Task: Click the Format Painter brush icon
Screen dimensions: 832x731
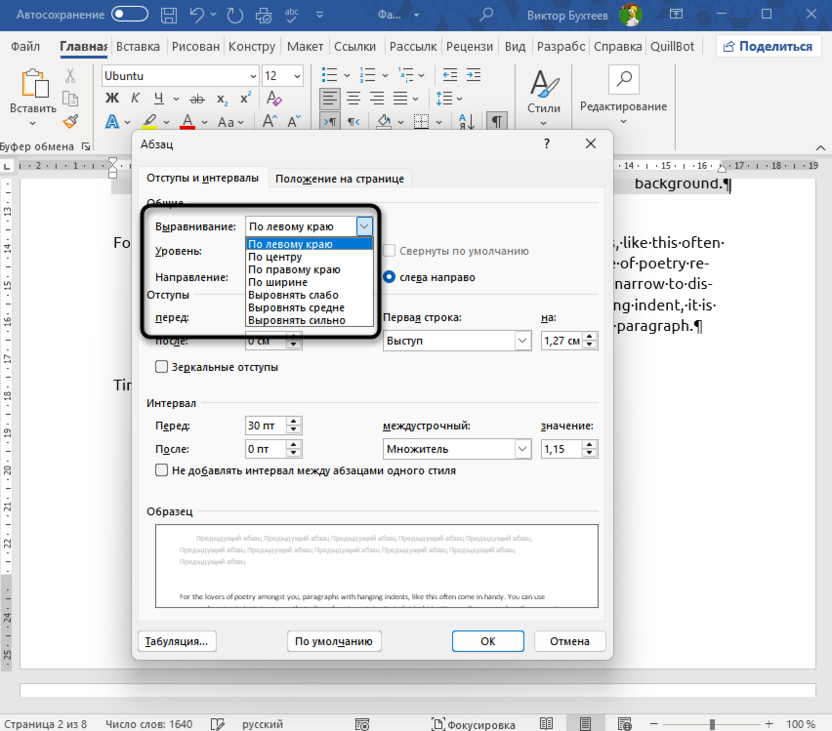Action: pyautogui.click(x=70, y=121)
